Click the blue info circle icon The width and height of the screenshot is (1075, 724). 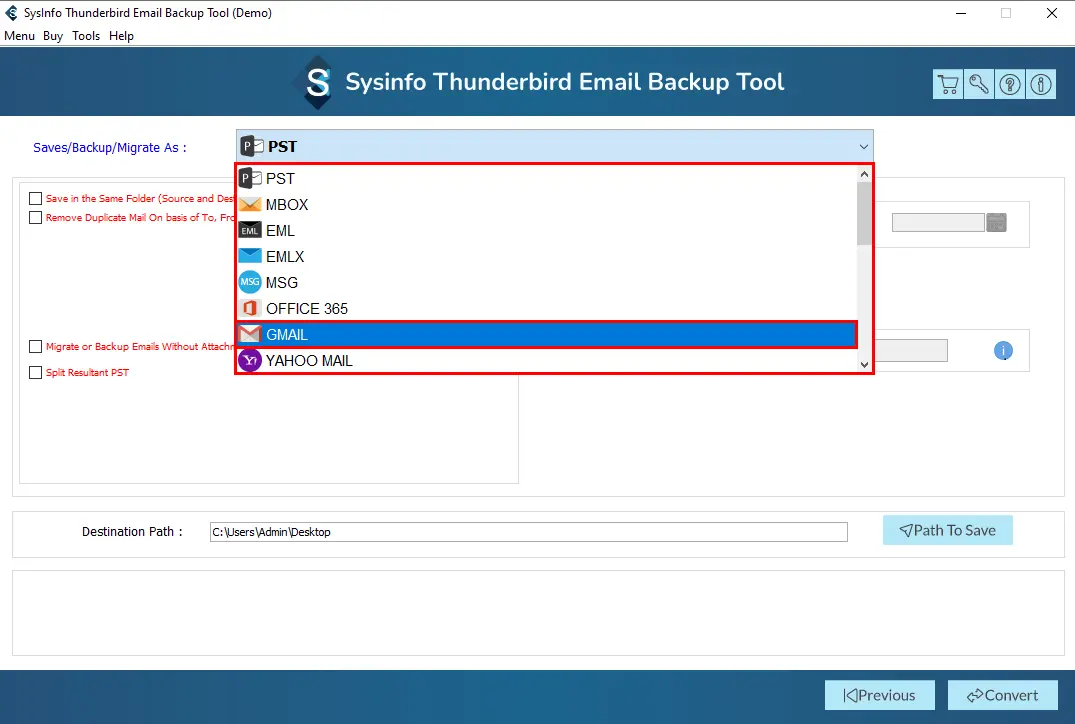point(1003,350)
